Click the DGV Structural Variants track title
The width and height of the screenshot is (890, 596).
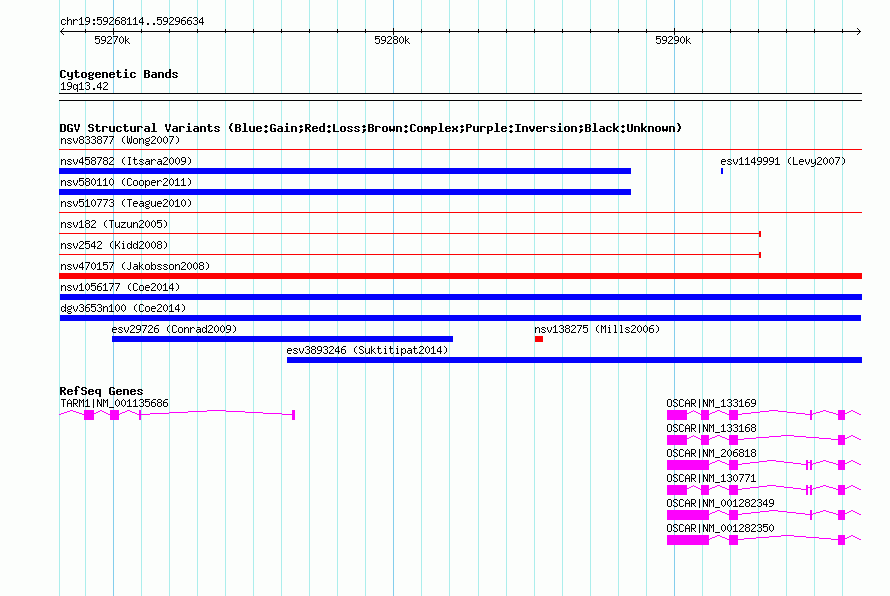tap(370, 128)
